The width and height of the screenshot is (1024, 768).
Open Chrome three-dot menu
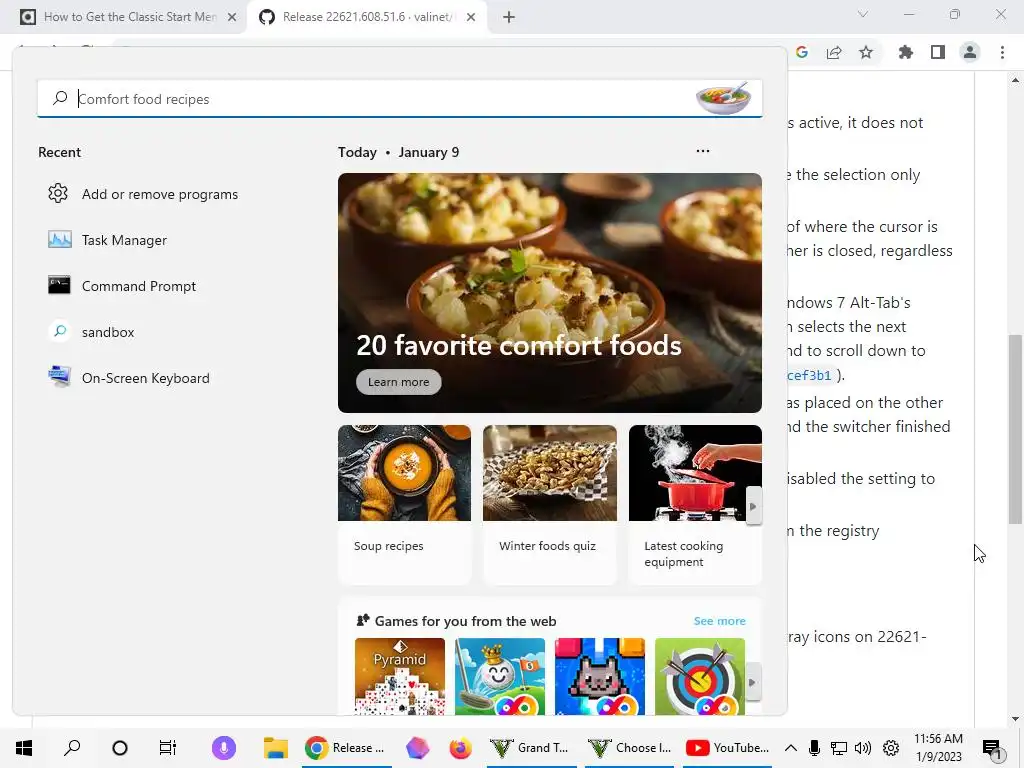coord(1002,52)
